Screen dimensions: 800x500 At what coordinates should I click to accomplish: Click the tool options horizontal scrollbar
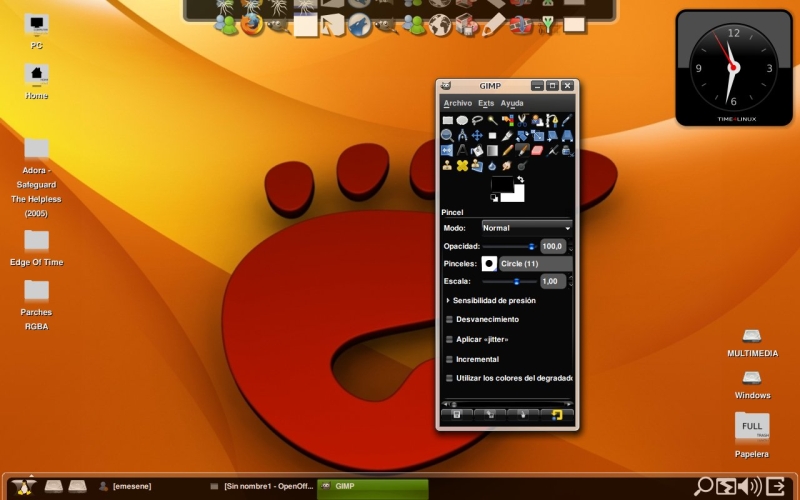tap(507, 404)
